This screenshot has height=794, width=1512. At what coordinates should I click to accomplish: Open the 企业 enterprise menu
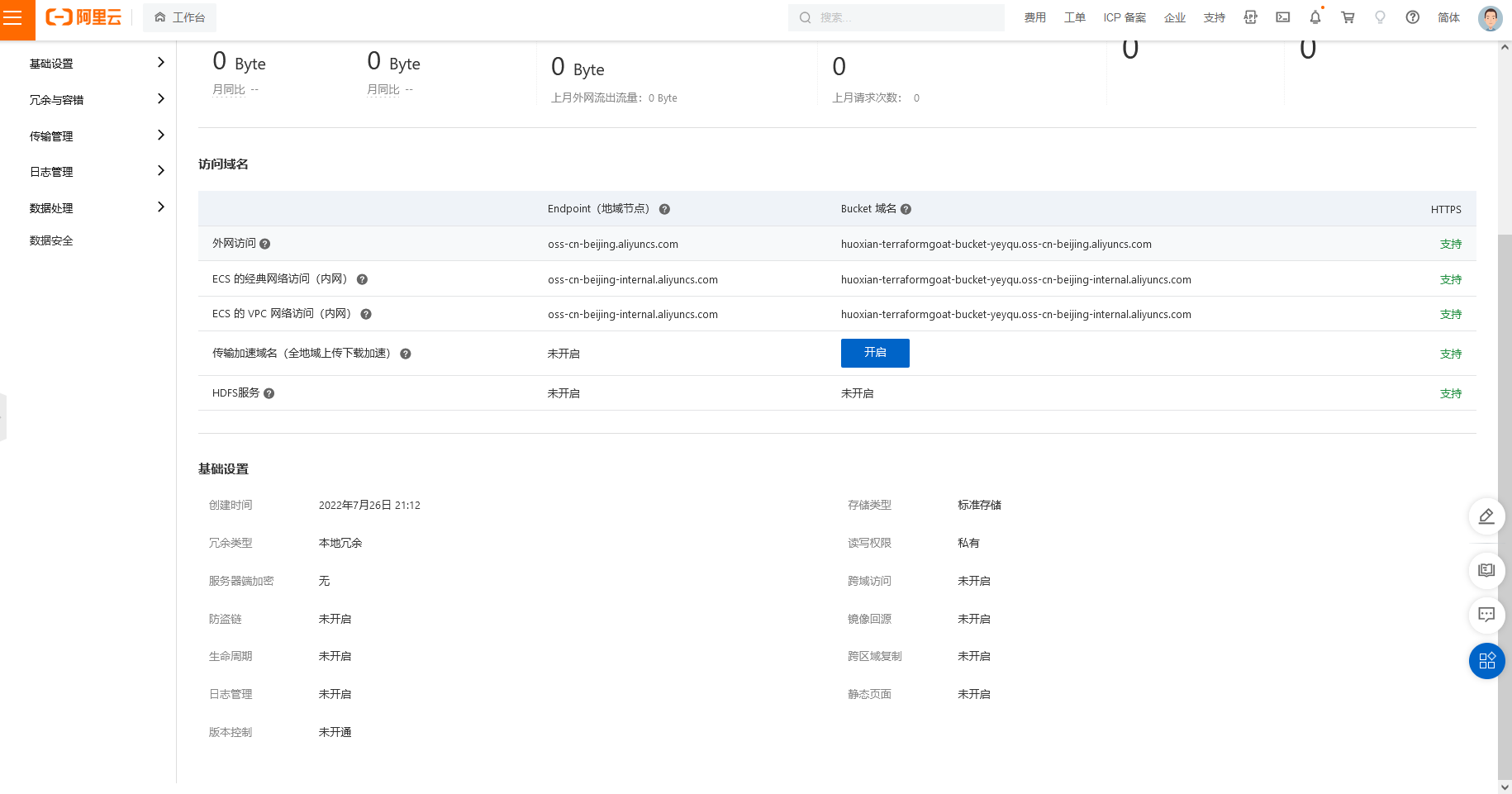point(1174,17)
